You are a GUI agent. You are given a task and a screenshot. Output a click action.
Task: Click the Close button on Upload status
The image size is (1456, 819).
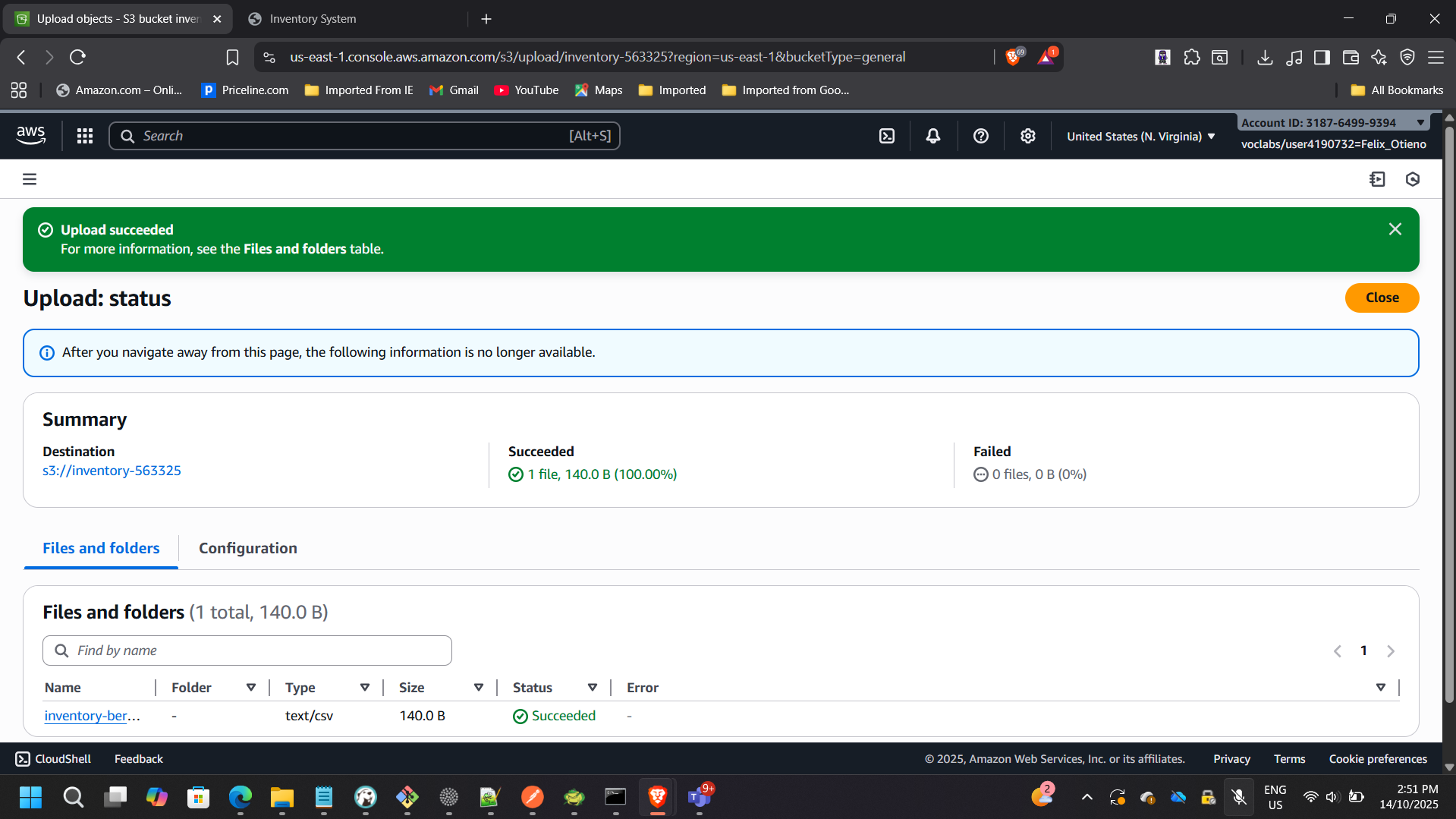pyautogui.click(x=1381, y=298)
